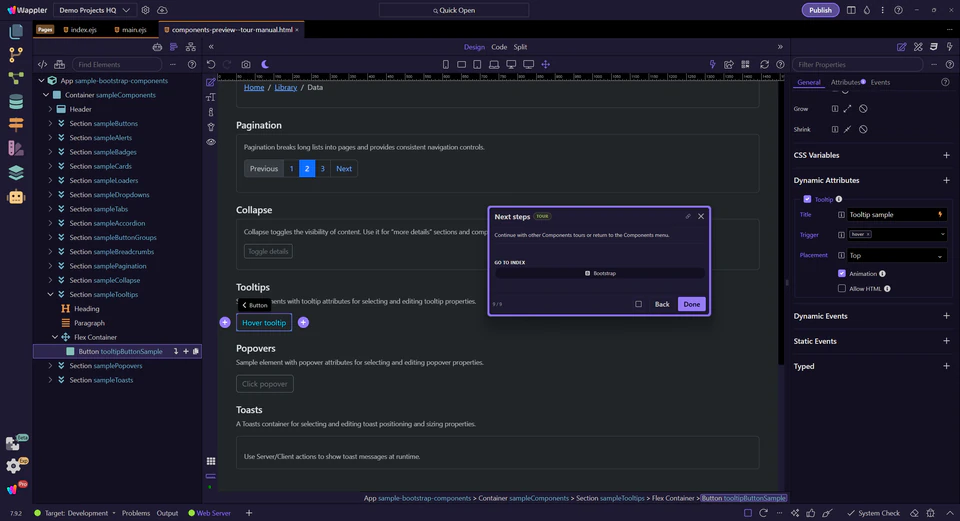Viewport: 960px width, 521px height.
Task: Switch to the Split view tab
Action: tap(520, 47)
